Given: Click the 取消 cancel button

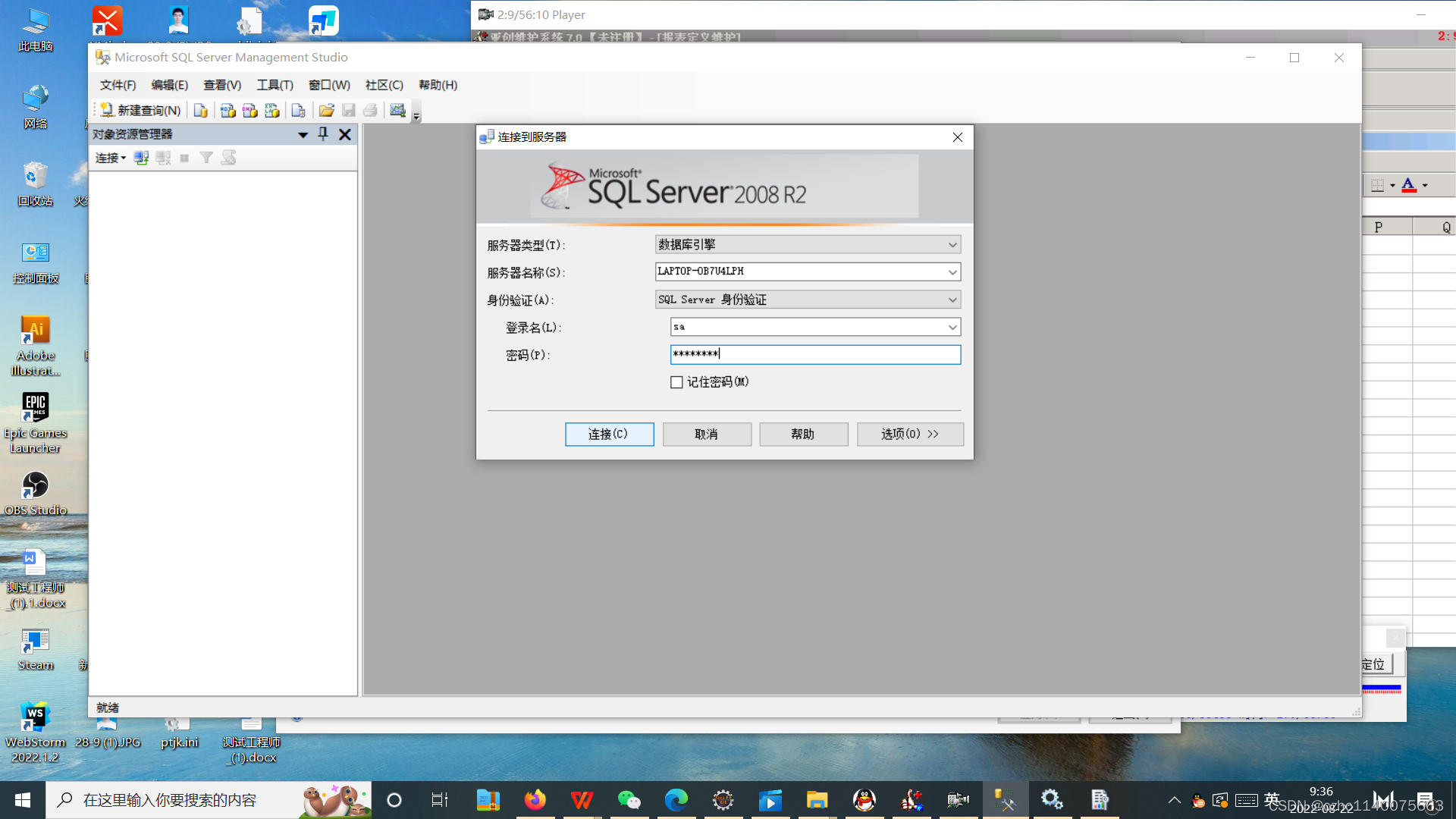Looking at the screenshot, I should click(707, 434).
